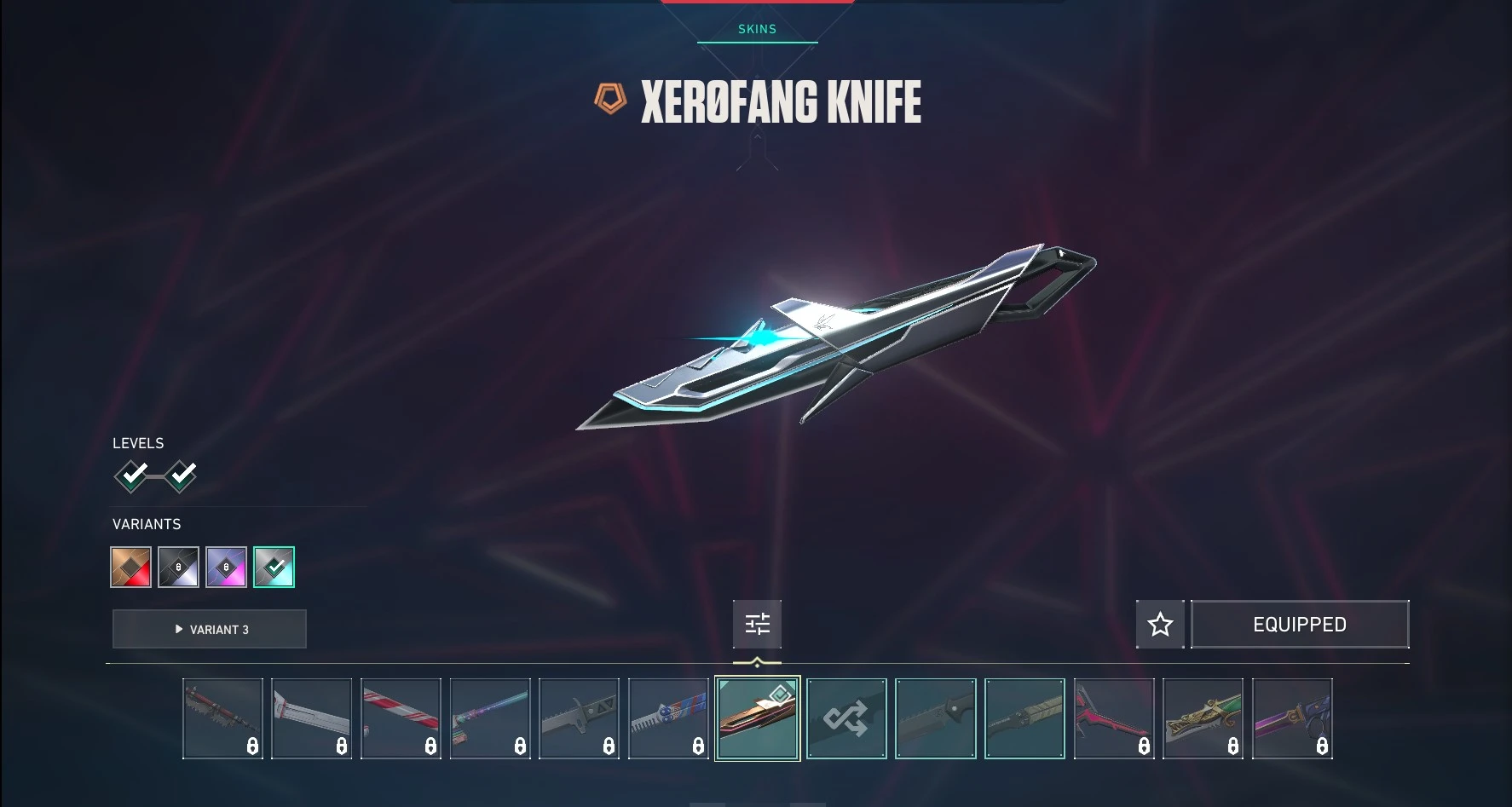Image resolution: width=1512 pixels, height=807 pixels.
Task: Pick the orange-red variant color swatch
Action: coord(130,567)
